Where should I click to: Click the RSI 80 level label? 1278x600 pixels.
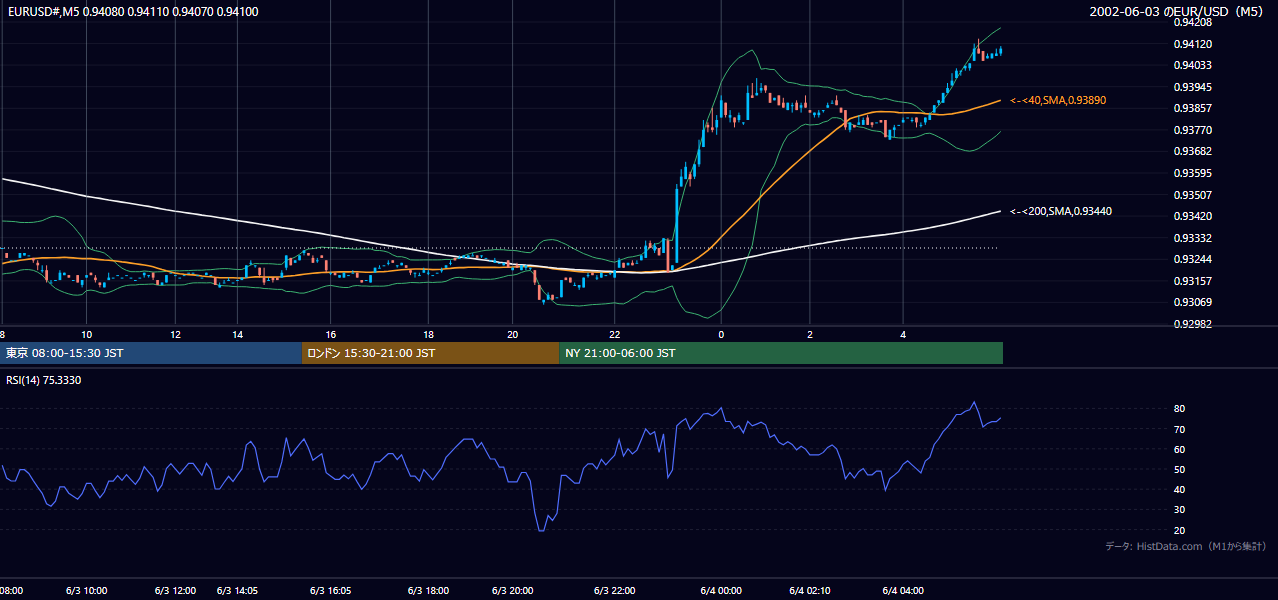click(1179, 409)
